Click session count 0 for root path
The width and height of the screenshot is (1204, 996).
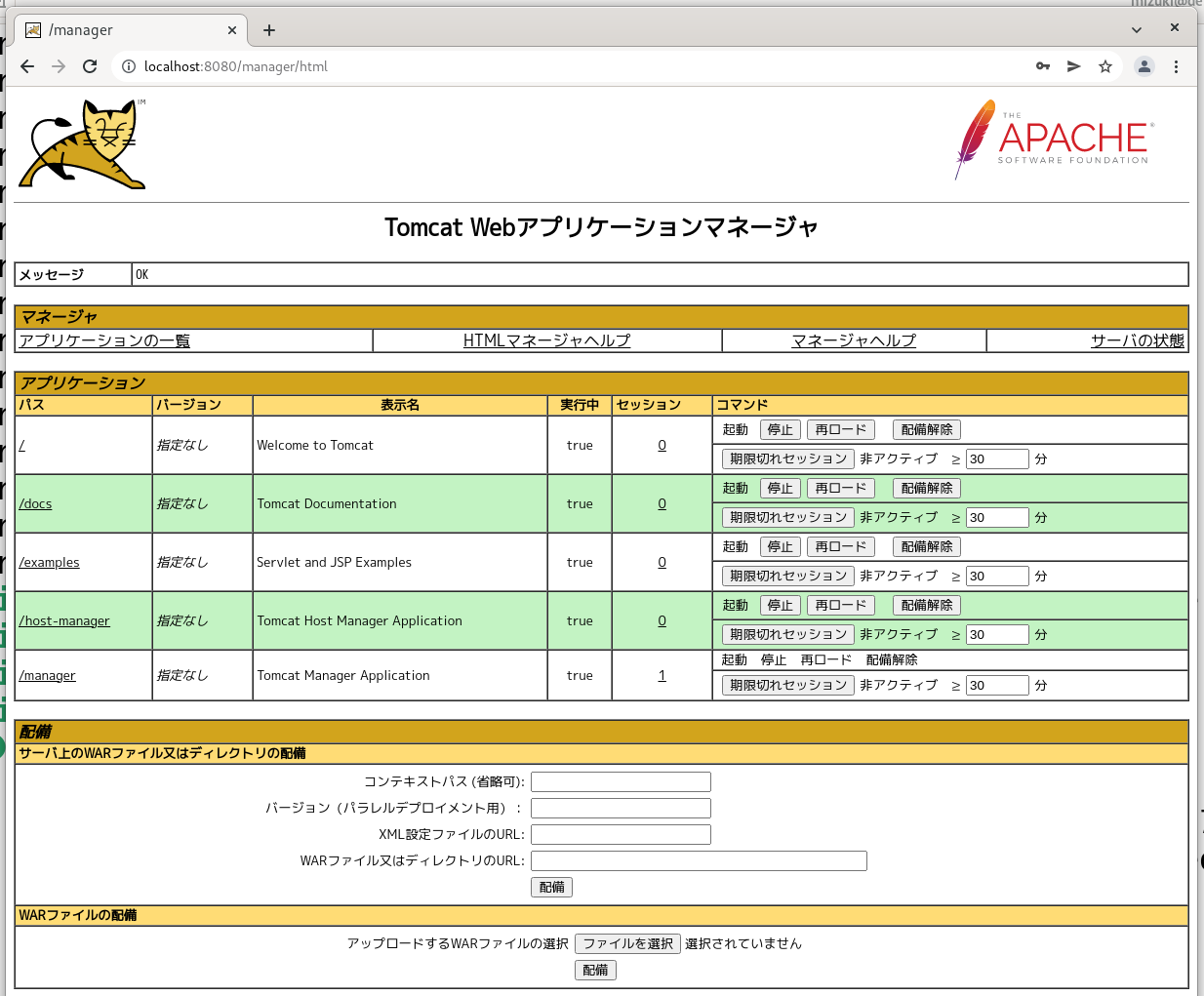coord(662,445)
